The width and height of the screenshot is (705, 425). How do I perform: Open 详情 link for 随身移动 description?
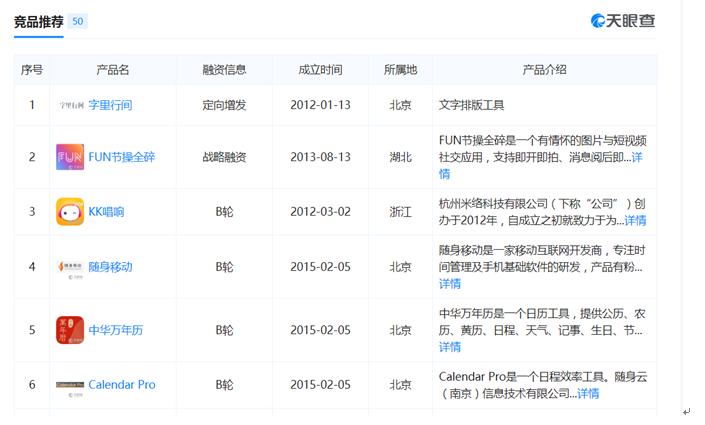coord(450,284)
